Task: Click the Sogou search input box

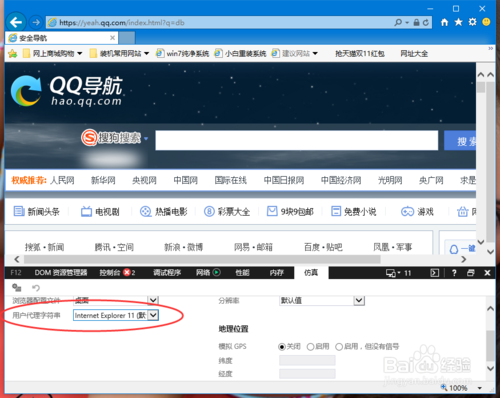Action: [296, 140]
